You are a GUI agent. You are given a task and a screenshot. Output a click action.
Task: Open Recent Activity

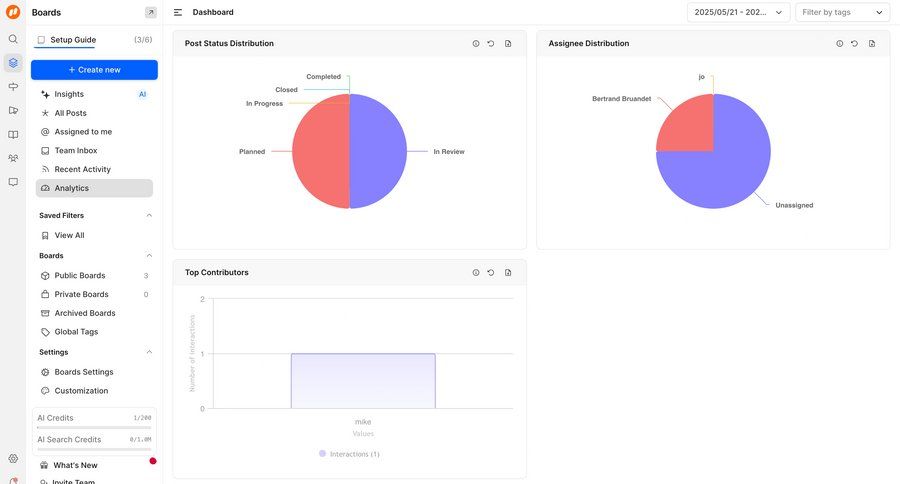[94, 169]
